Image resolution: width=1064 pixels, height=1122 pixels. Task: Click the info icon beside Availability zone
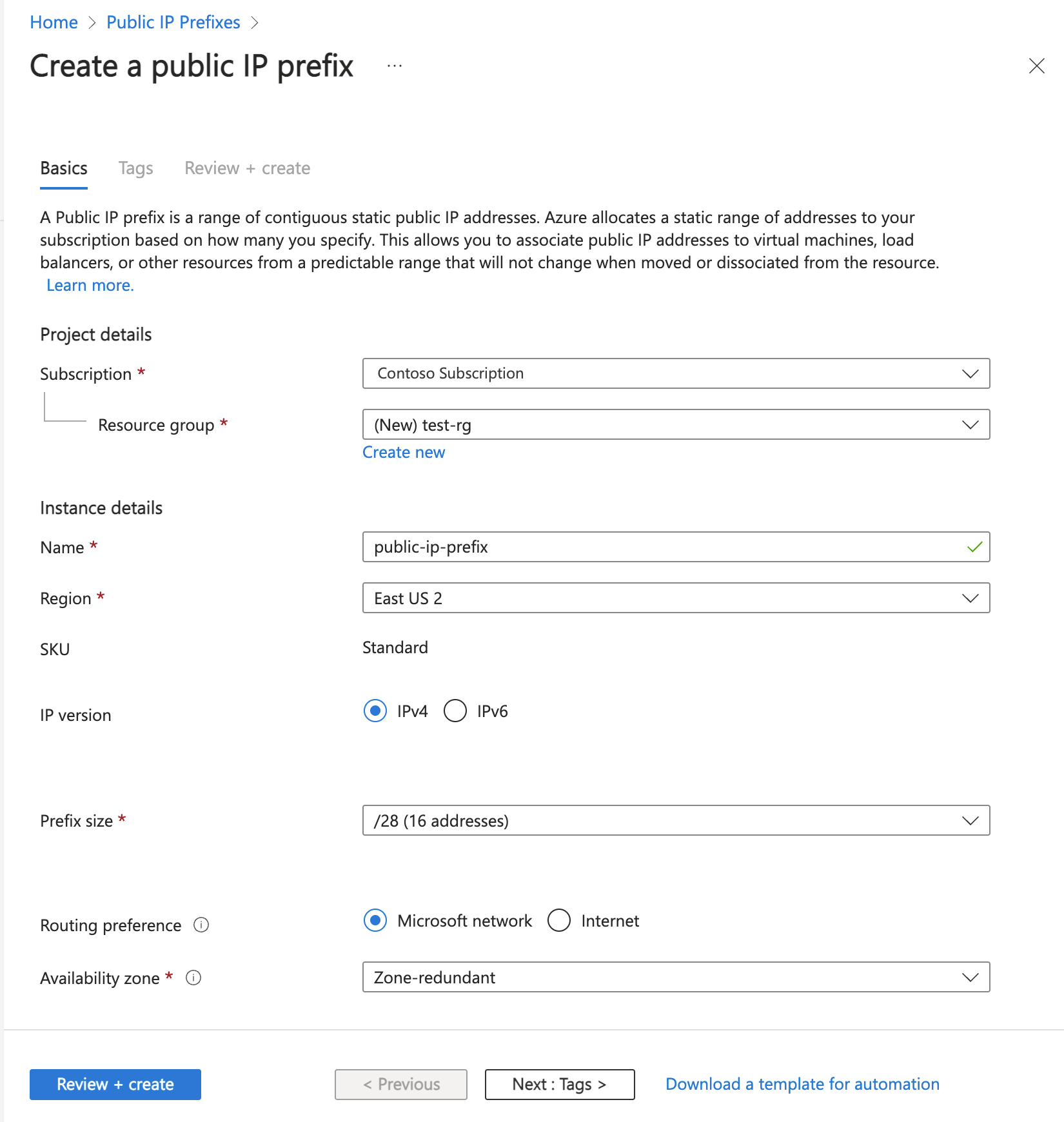194,978
